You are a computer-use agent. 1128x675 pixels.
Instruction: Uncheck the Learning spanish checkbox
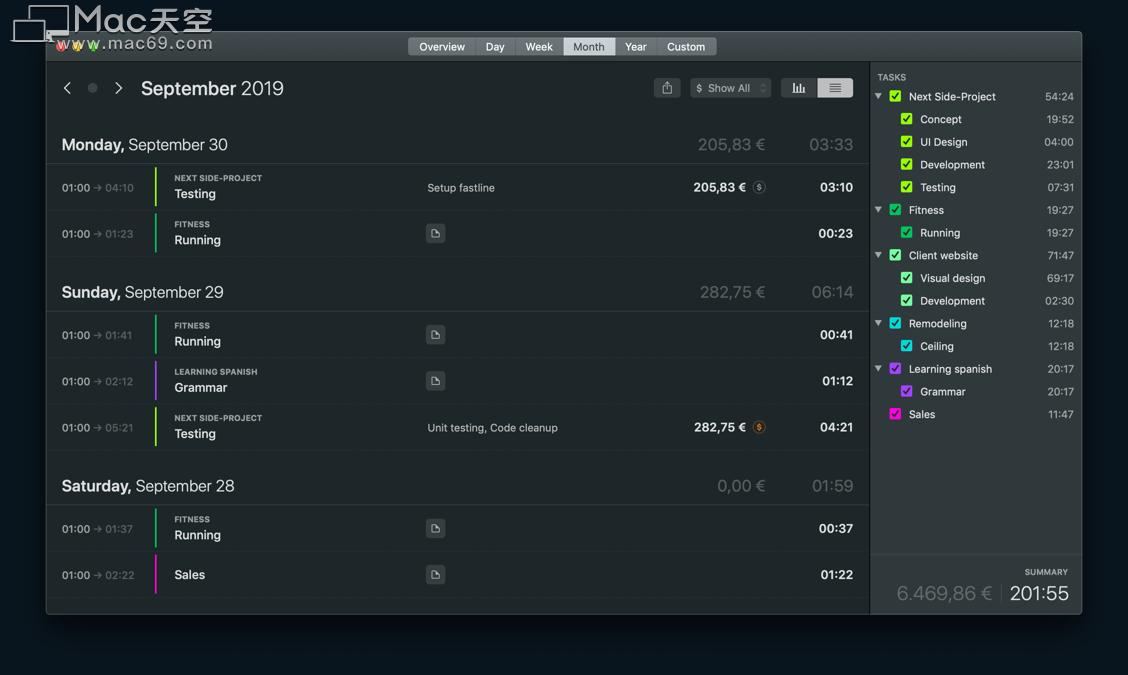896,369
